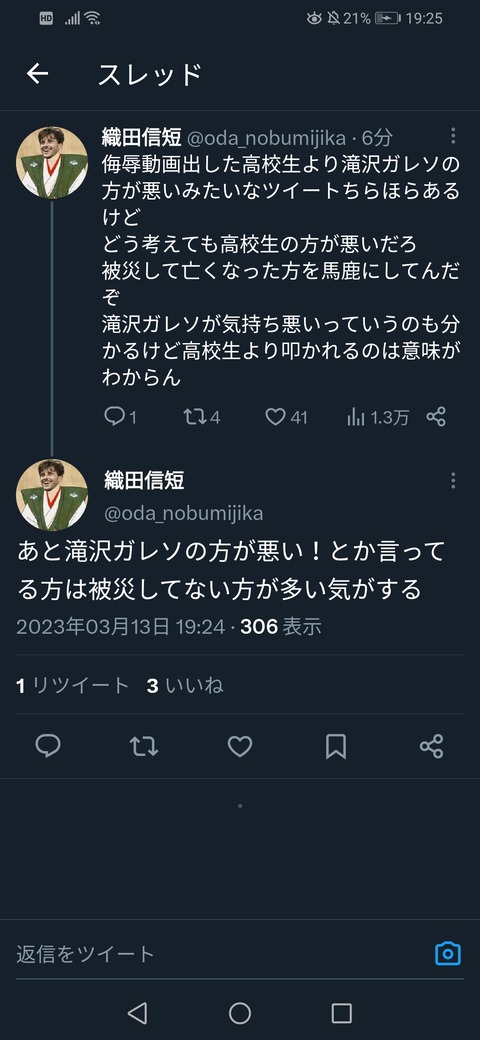480x1040 pixels.
Task: Tap the Android home circle button
Action: [240, 1013]
